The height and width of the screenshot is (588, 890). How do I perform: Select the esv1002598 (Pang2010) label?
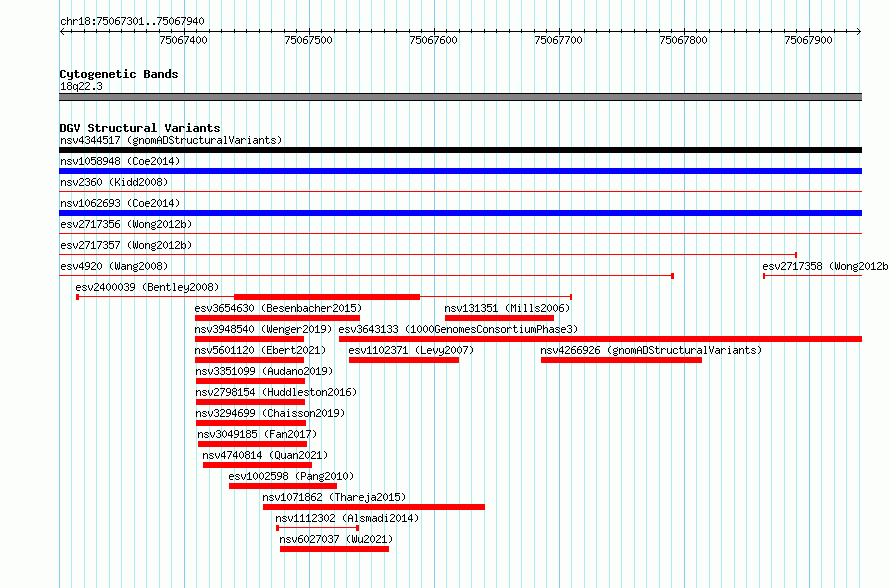[x=291, y=476]
